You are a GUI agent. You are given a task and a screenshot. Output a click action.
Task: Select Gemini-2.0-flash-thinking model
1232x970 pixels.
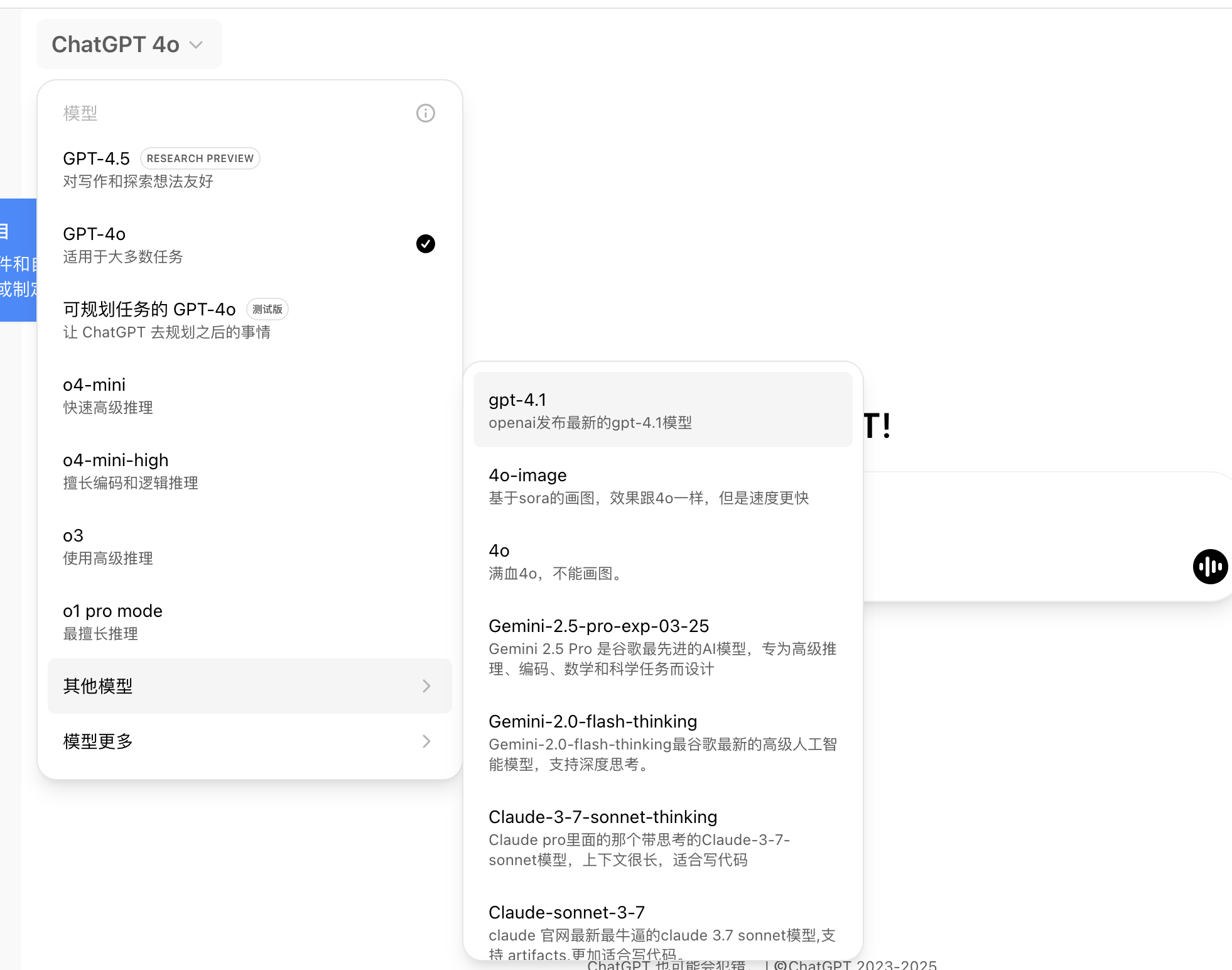click(x=663, y=743)
